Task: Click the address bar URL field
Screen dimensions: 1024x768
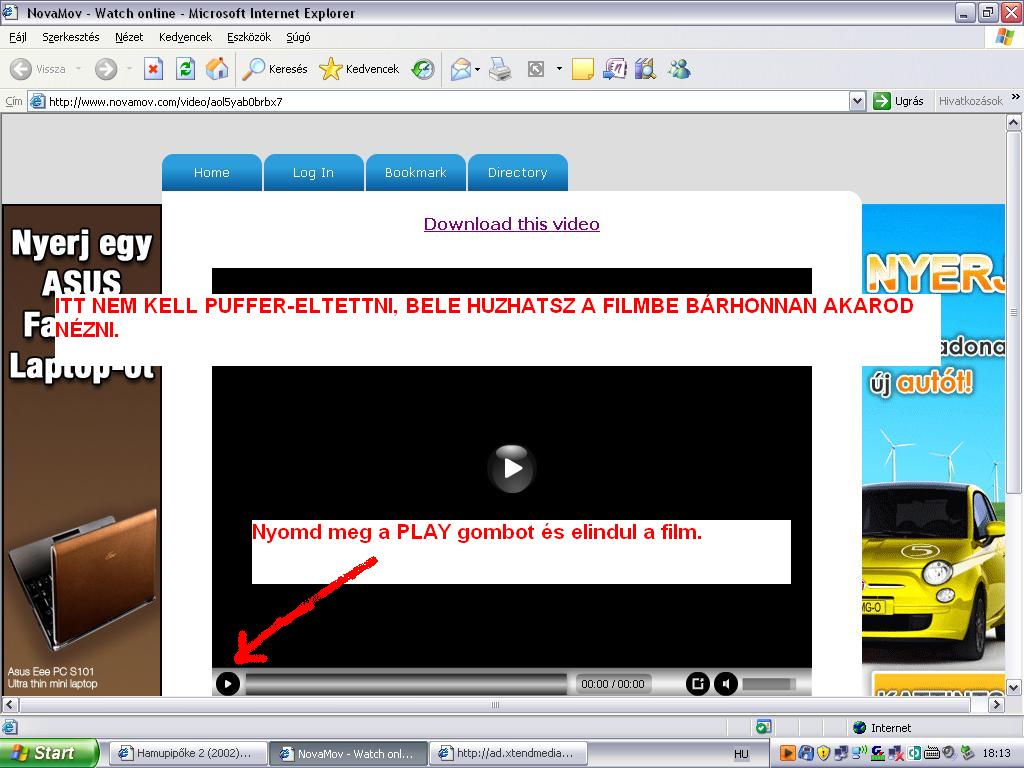Action: pos(439,101)
